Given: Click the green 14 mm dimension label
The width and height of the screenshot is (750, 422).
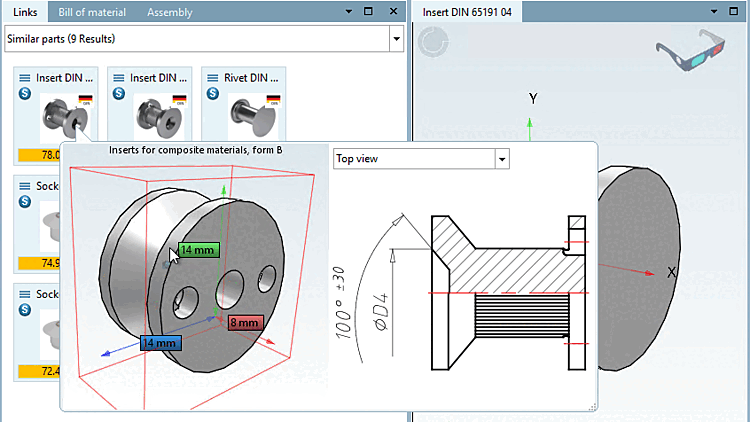Looking at the screenshot, I should [197, 250].
